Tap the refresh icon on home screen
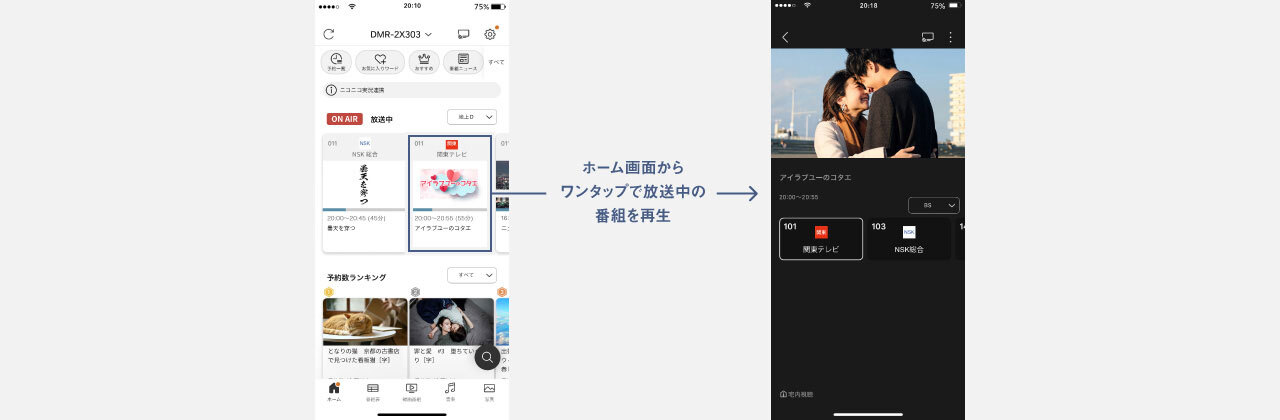 tap(329, 34)
